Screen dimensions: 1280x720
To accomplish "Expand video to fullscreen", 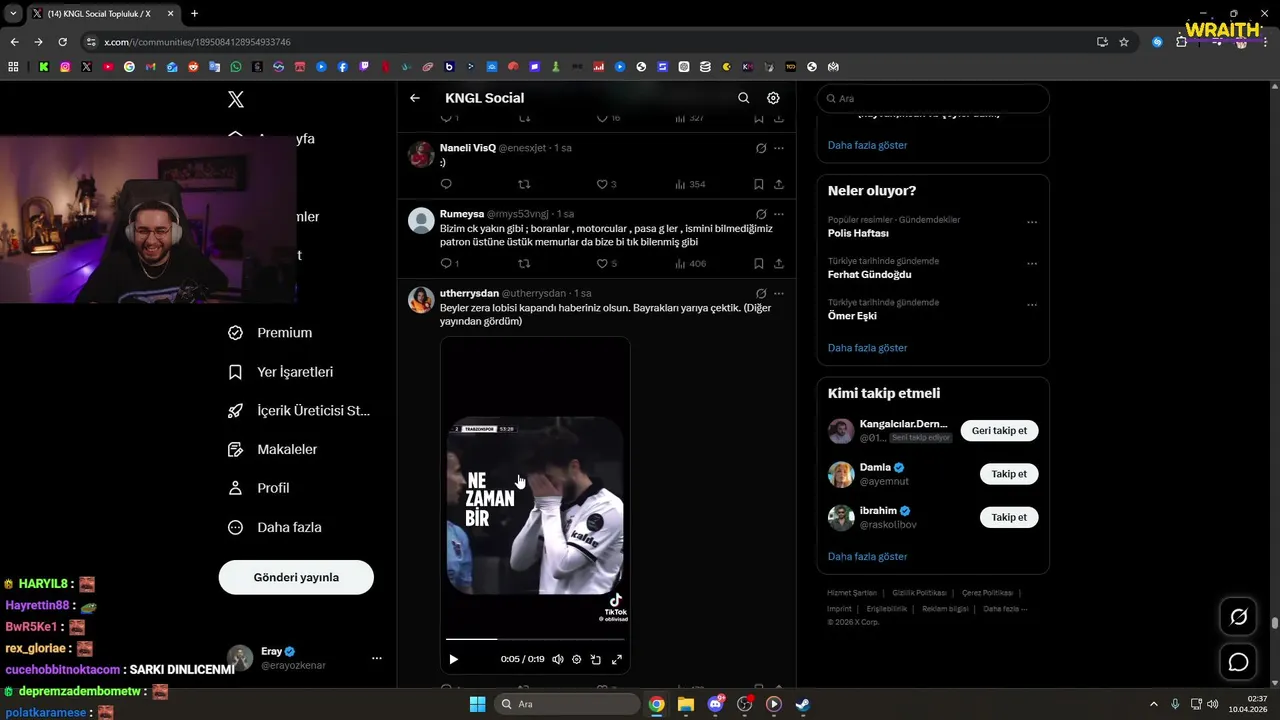I will [617, 659].
